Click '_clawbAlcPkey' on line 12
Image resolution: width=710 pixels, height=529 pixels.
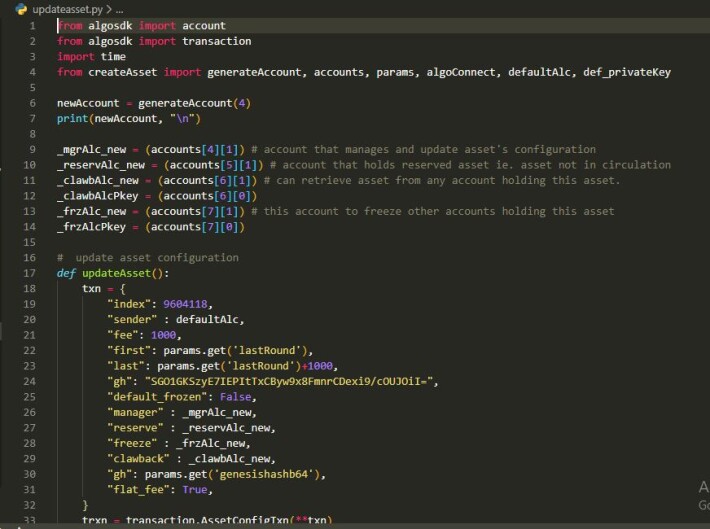point(98,196)
